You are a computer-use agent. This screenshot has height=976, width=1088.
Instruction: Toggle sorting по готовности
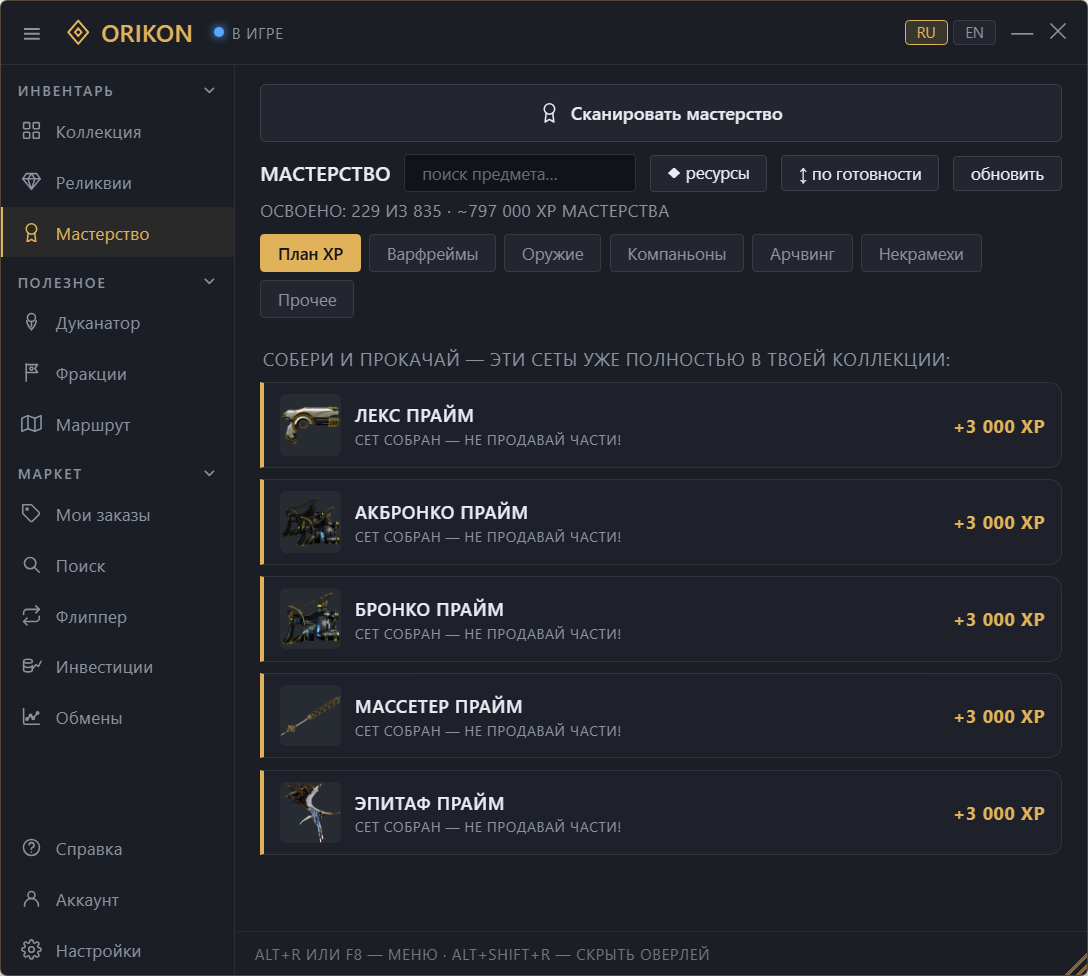point(860,173)
